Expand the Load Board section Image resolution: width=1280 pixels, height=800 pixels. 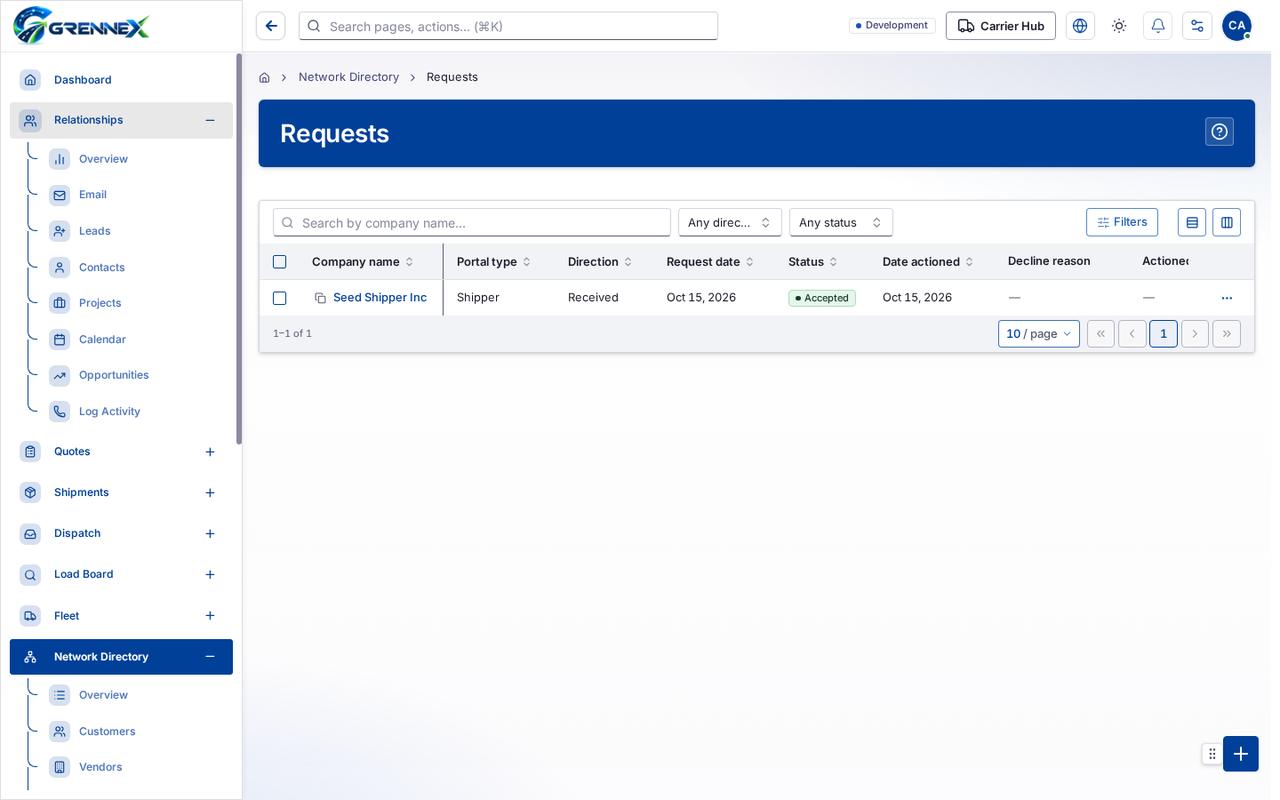click(x=210, y=575)
